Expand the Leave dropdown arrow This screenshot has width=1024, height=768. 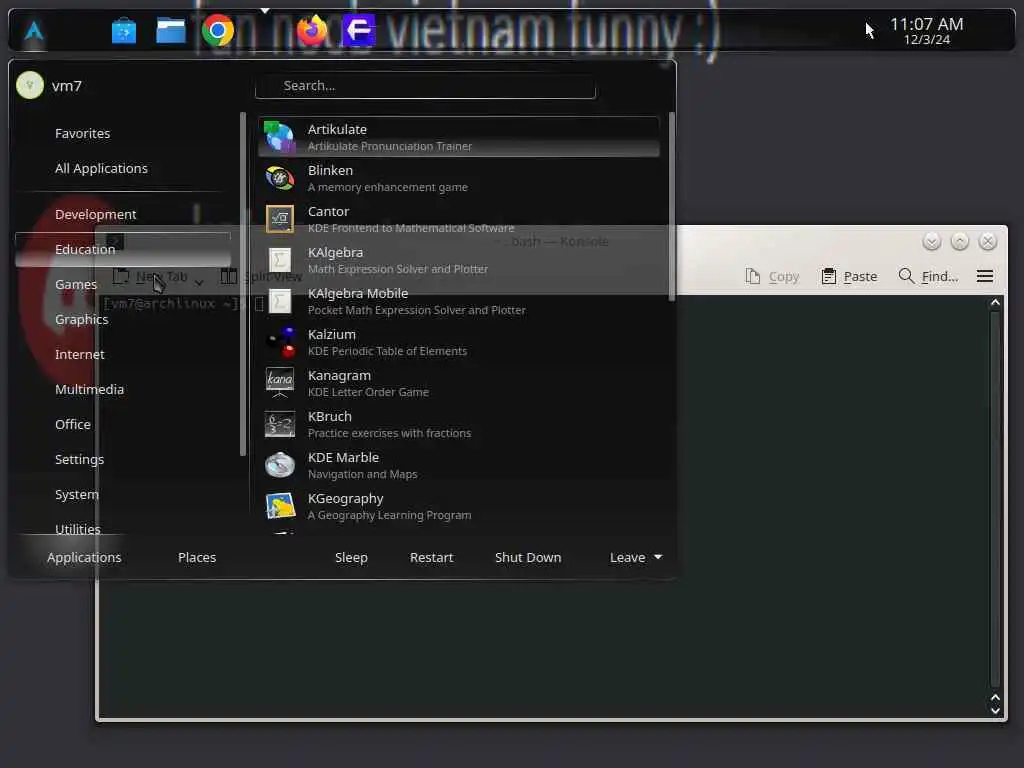[x=658, y=557]
